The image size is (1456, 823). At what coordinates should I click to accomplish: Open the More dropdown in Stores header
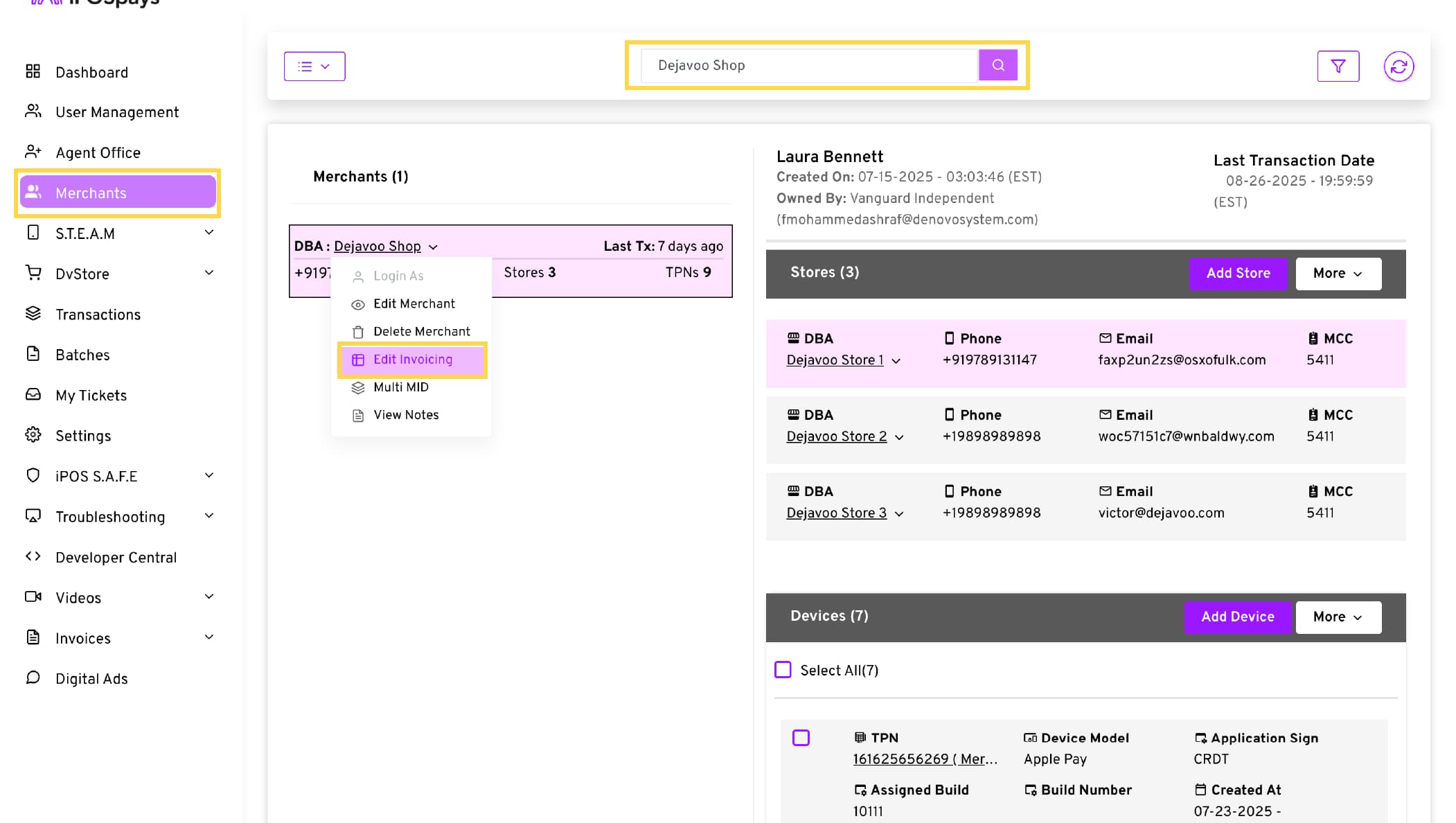click(x=1338, y=274)
